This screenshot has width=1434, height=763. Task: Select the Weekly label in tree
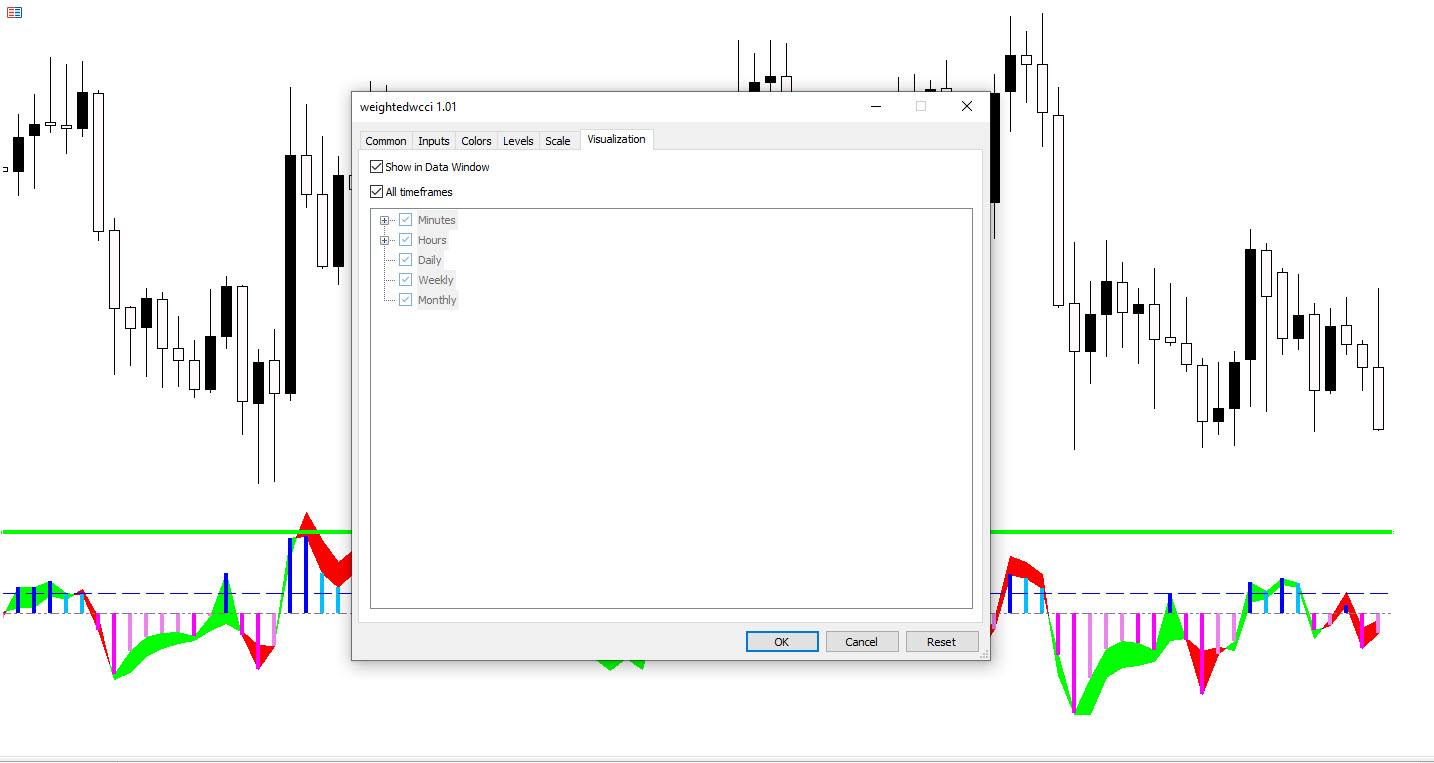(435, 280)
